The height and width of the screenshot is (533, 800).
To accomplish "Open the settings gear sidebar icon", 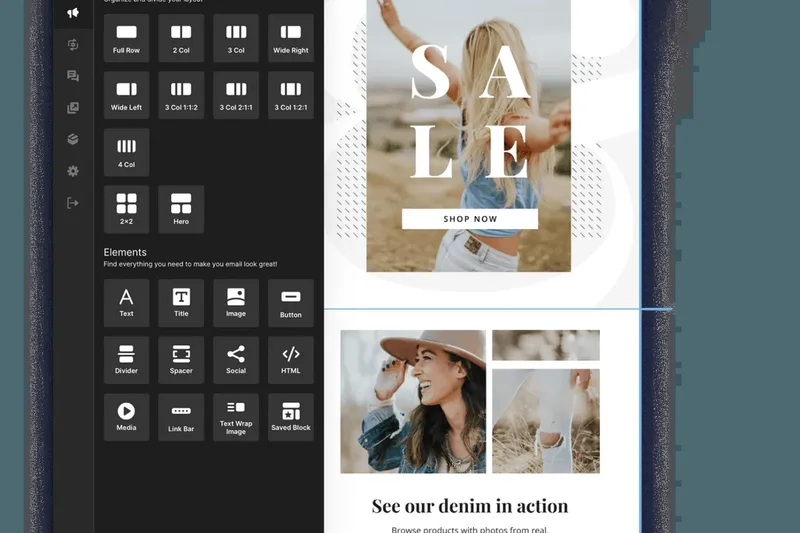I will pyautogui.click(x=73, y=171).
